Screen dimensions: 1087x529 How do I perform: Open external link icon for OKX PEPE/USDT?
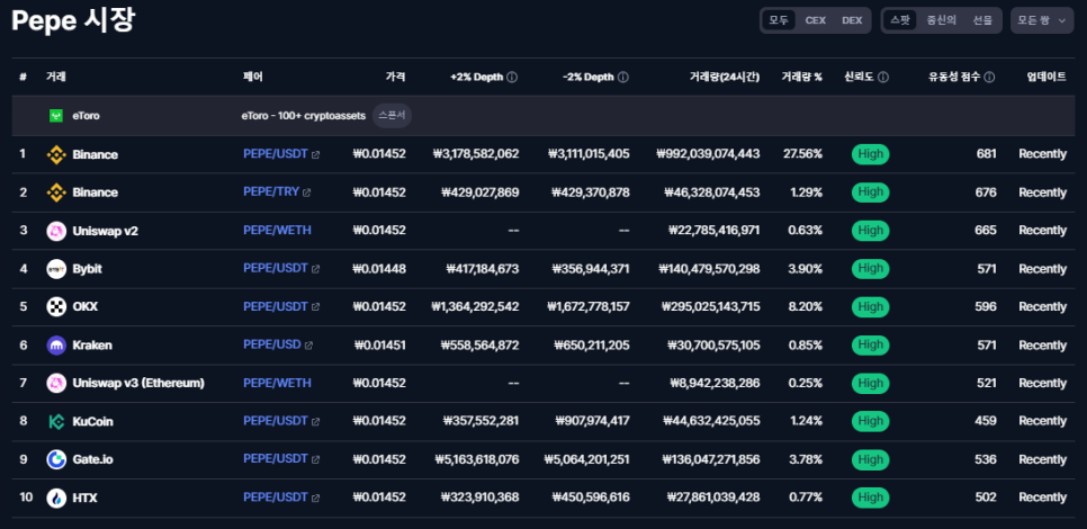tap(315, 307)
